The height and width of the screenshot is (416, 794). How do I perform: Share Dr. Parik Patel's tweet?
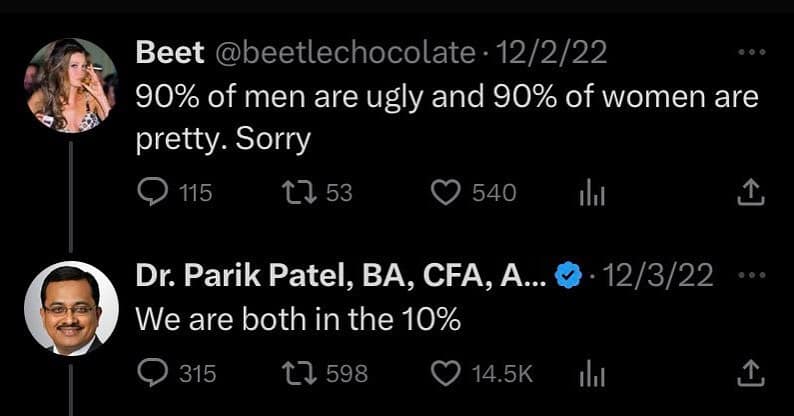tap(750, 374)
